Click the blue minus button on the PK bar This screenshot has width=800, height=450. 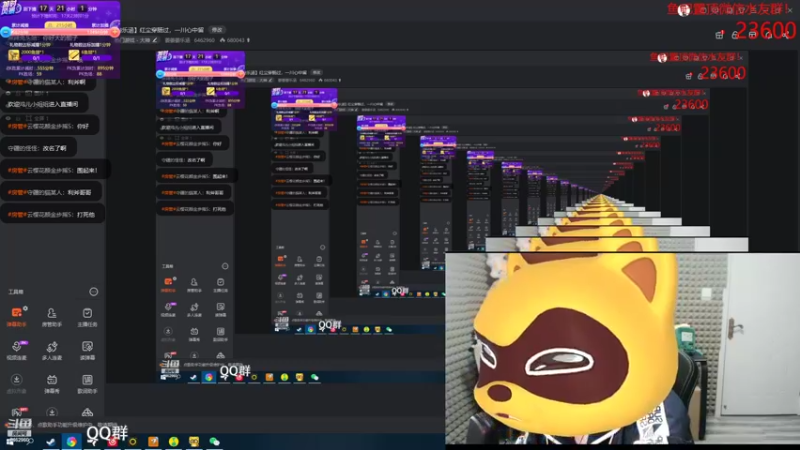(6, 32)
